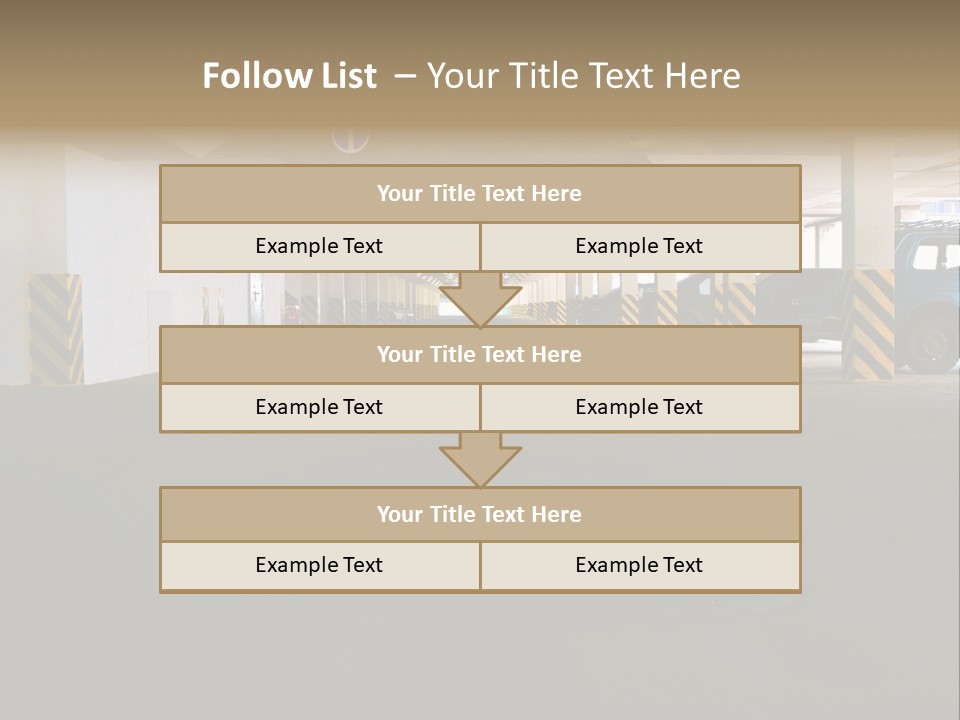Click the round sign above the top block
This screenshot has height=720, width=960.
point(350,141)
